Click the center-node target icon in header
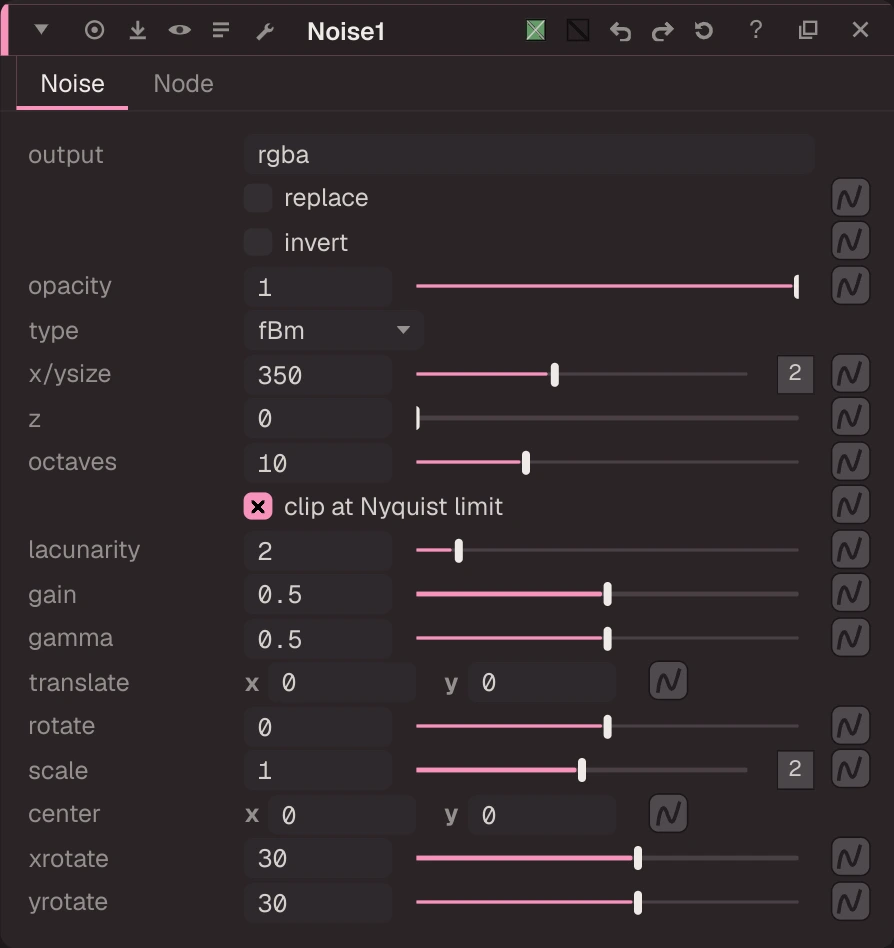This screenshot has height=948, width=894. coord(94,30)
